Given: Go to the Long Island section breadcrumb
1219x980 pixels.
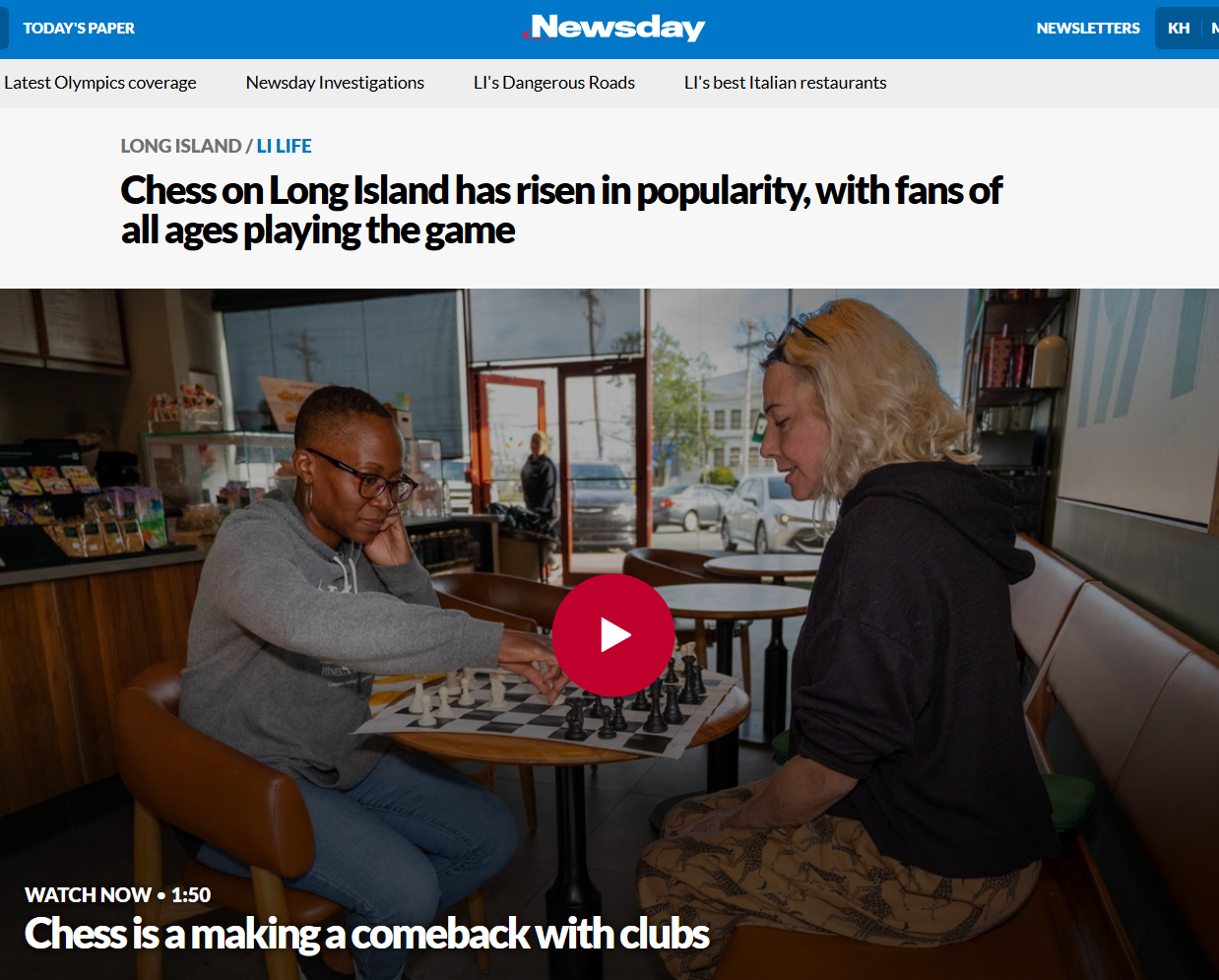Looking at the screenshot, I should click(181, 146).
